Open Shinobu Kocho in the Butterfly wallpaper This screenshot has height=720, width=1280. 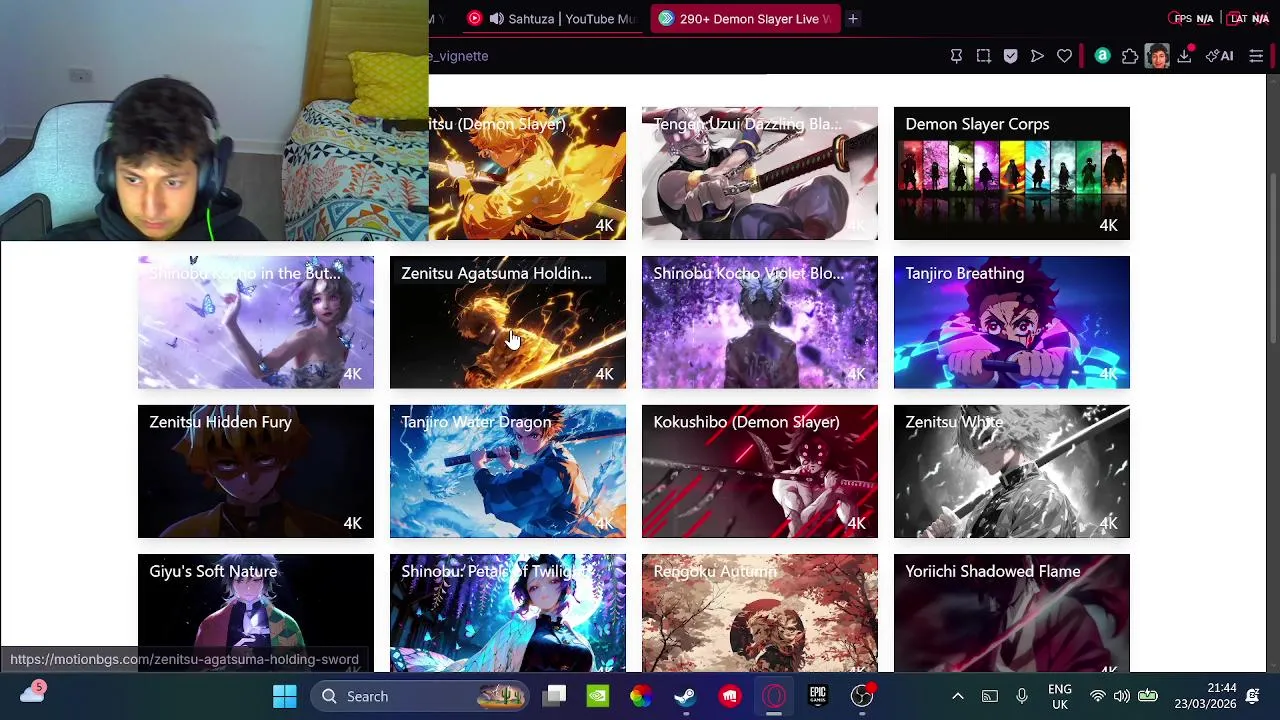256,322
